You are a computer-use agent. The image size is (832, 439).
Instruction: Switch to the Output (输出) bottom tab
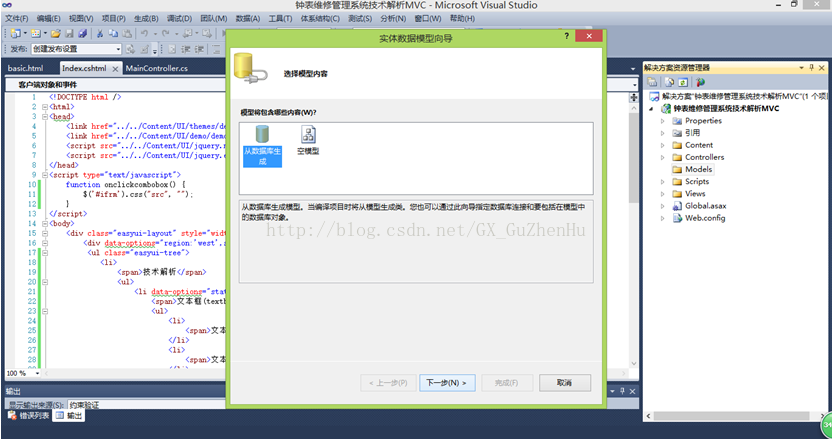point(70,416)
